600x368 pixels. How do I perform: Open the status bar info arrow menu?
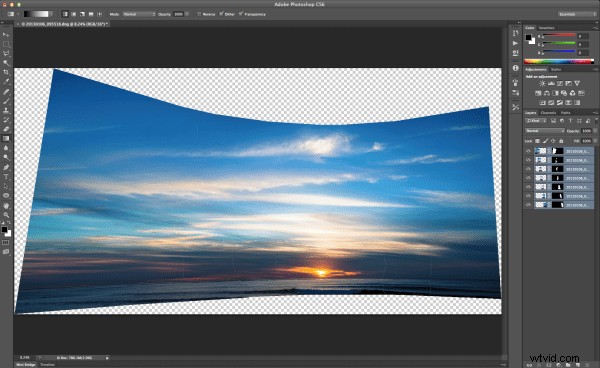[107, 358]
